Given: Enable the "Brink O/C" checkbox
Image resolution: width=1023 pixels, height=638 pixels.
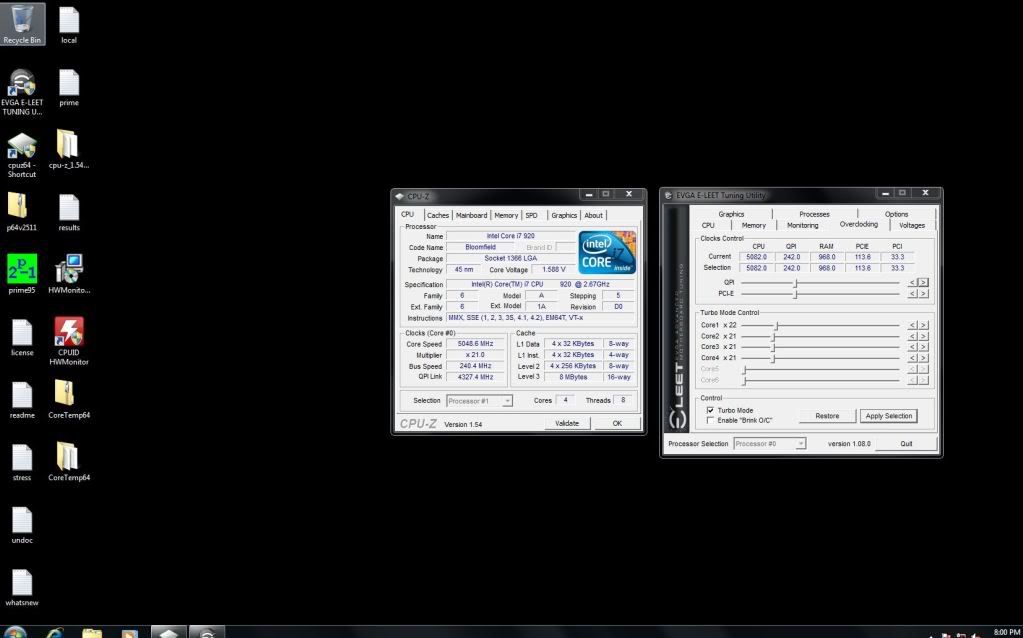Looking at the screenshot, I should click(710, 420).
